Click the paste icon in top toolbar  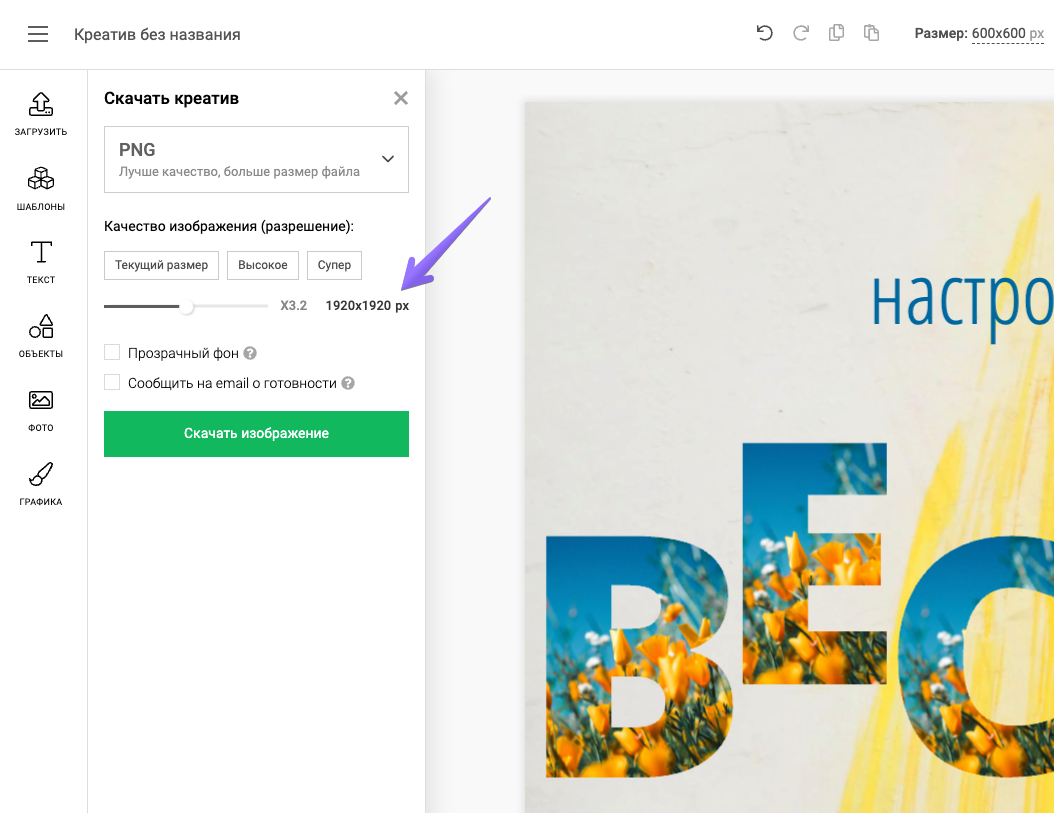pos(872,34)
